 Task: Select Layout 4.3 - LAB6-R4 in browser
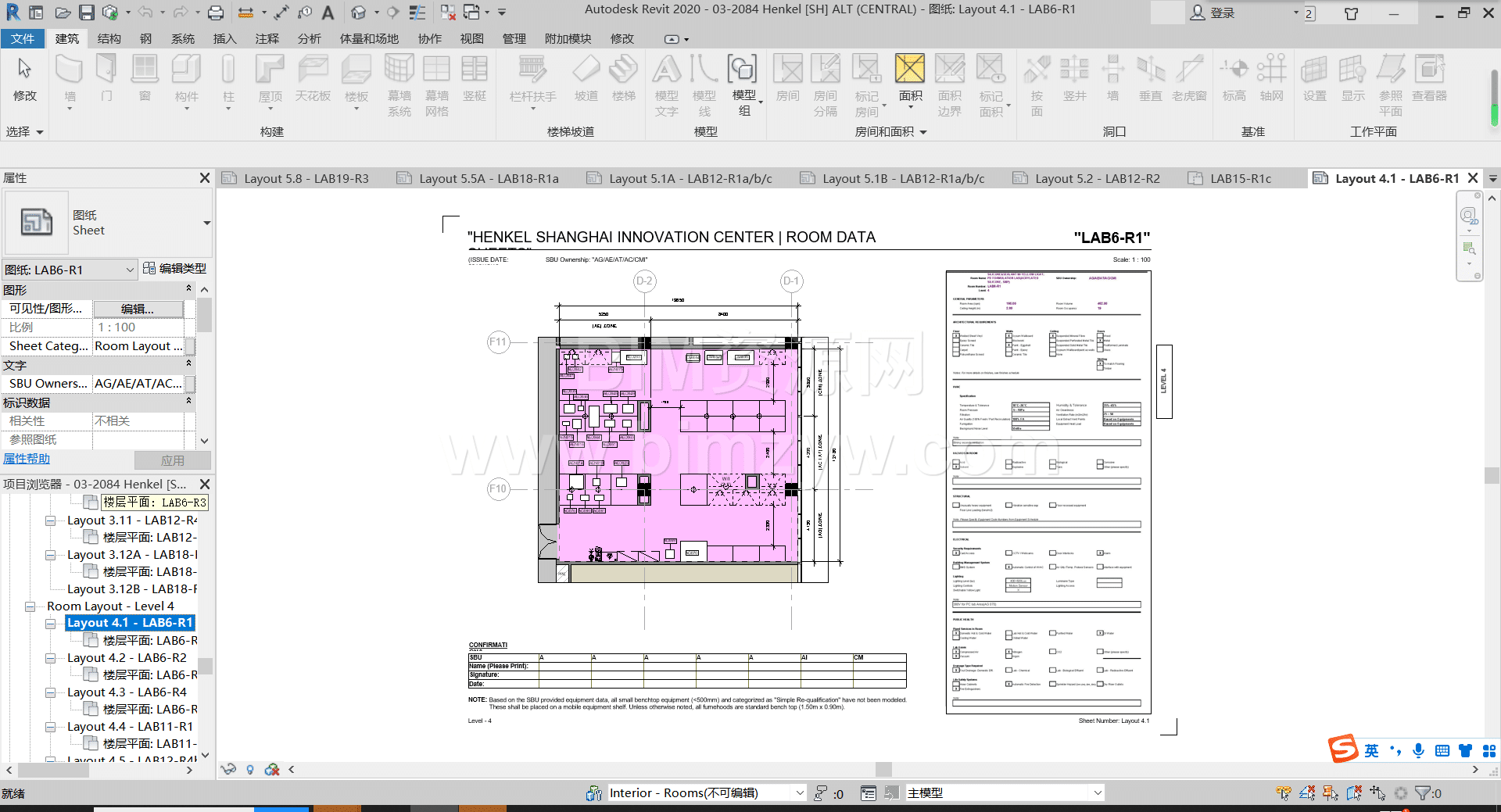(127, 692)
